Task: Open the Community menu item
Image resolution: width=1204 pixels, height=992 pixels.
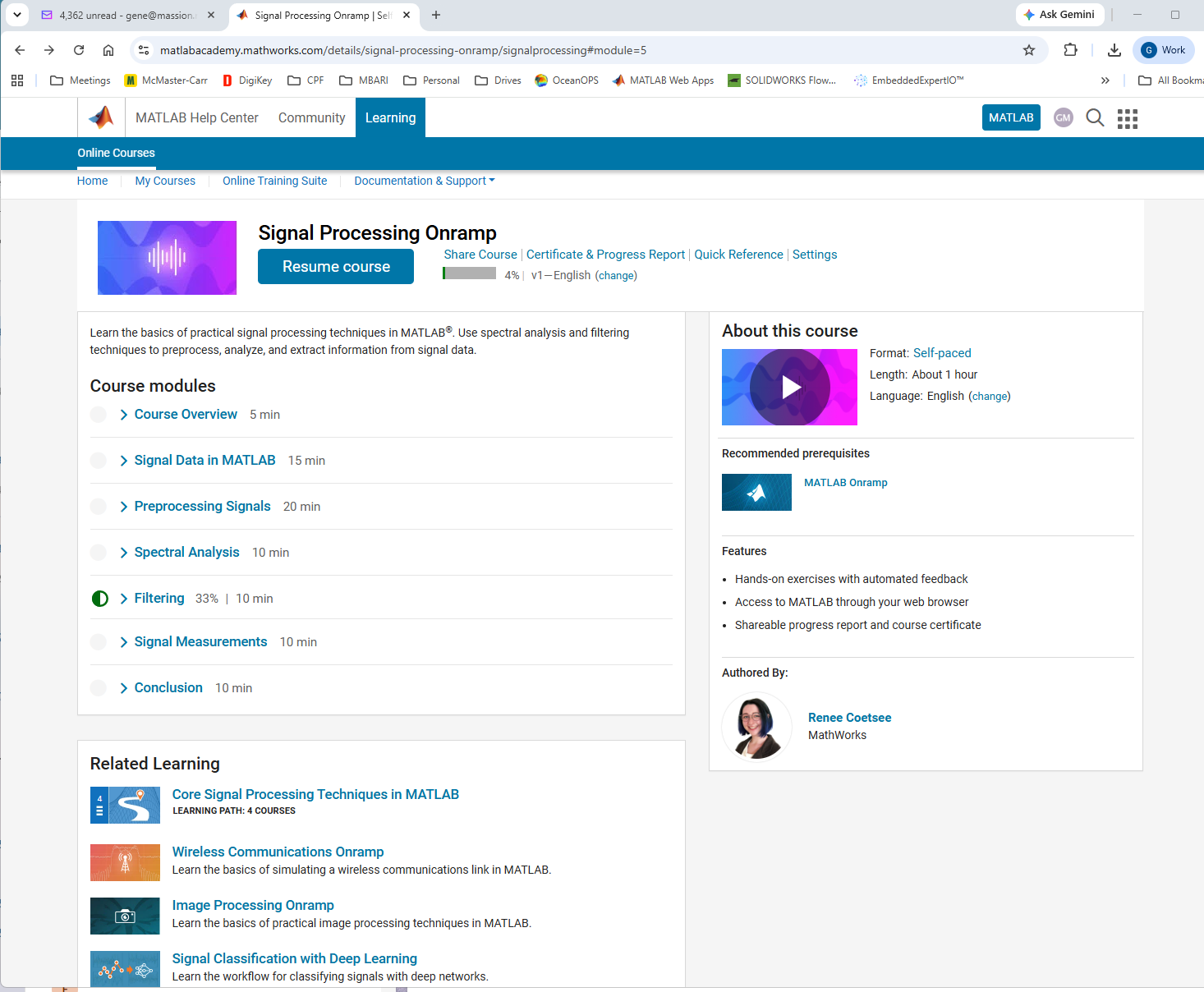Action: [x=311, y=117]
